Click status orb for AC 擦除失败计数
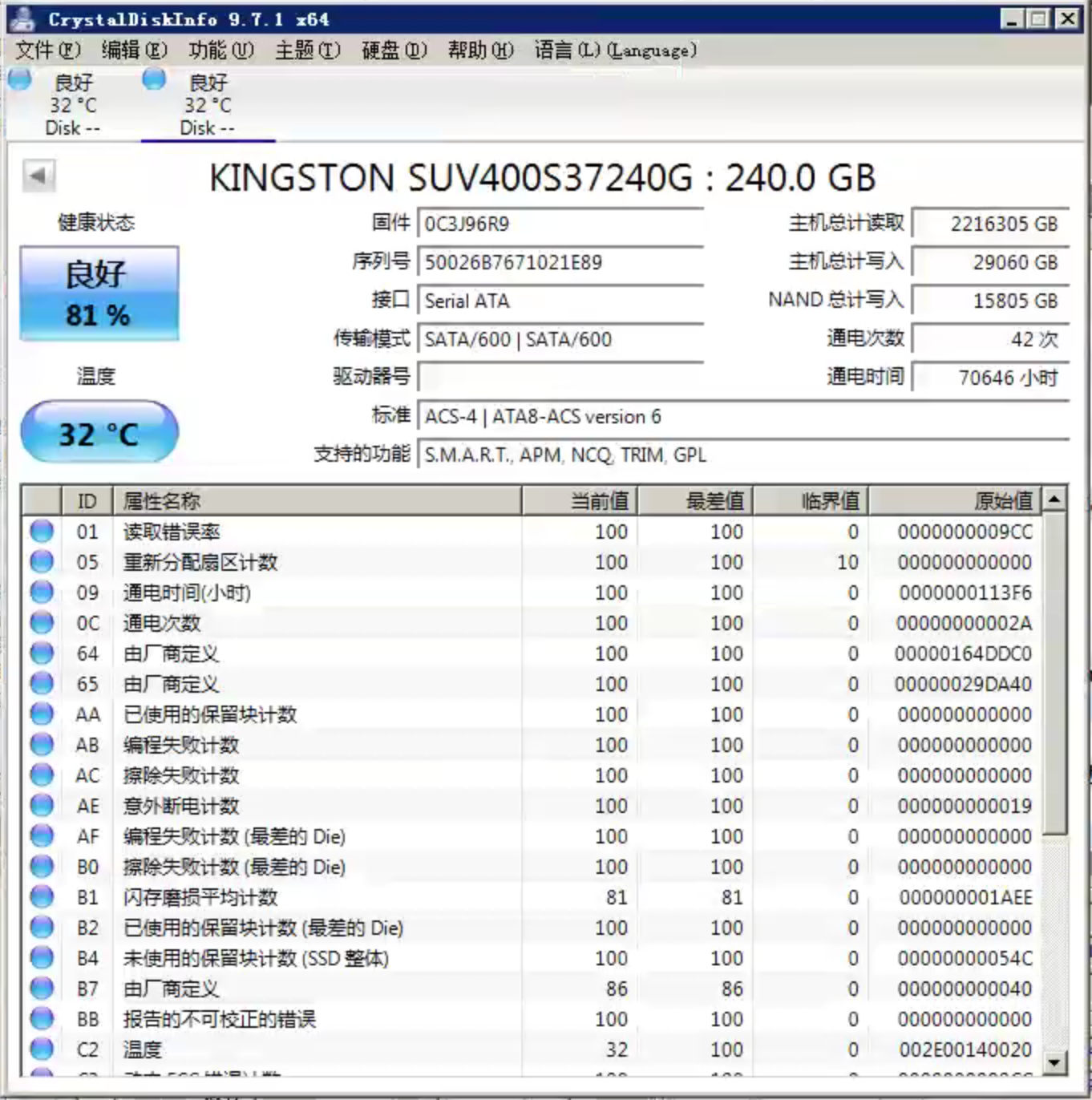The height and width of the screenshot is (1100, 1092). point(42,774)
